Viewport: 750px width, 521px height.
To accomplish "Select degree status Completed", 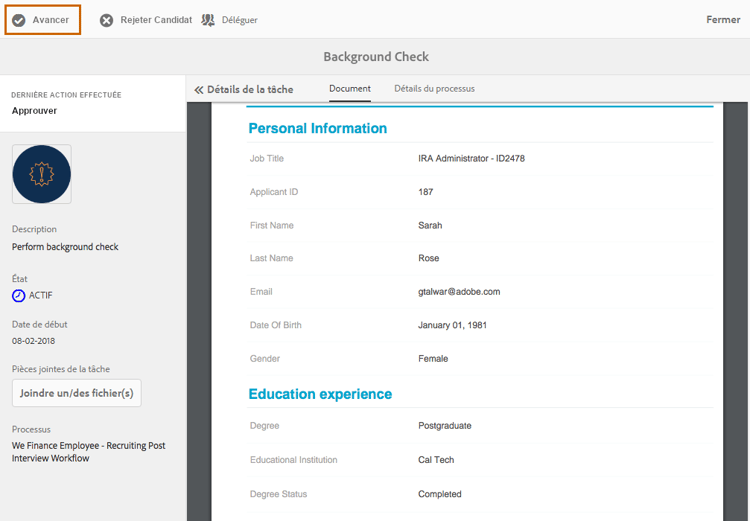I will pyautogui.click(x=440, y=494).
